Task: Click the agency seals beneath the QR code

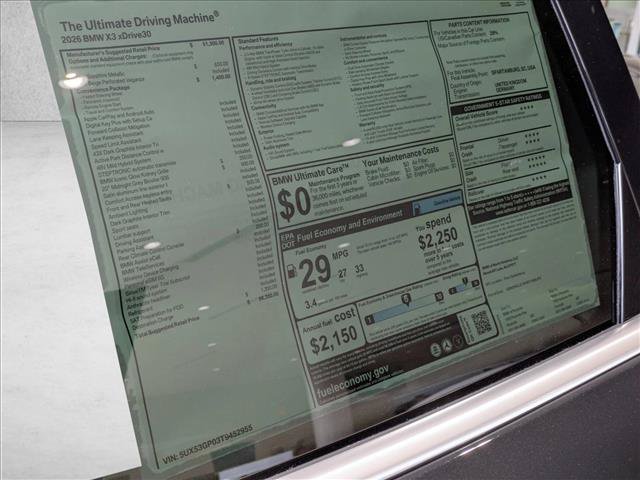Action: click(447, 347)
